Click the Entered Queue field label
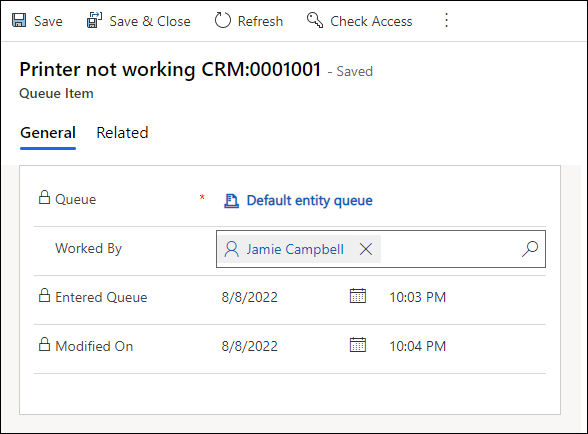This screenshot has height=434, width=588. coord(101,297)
